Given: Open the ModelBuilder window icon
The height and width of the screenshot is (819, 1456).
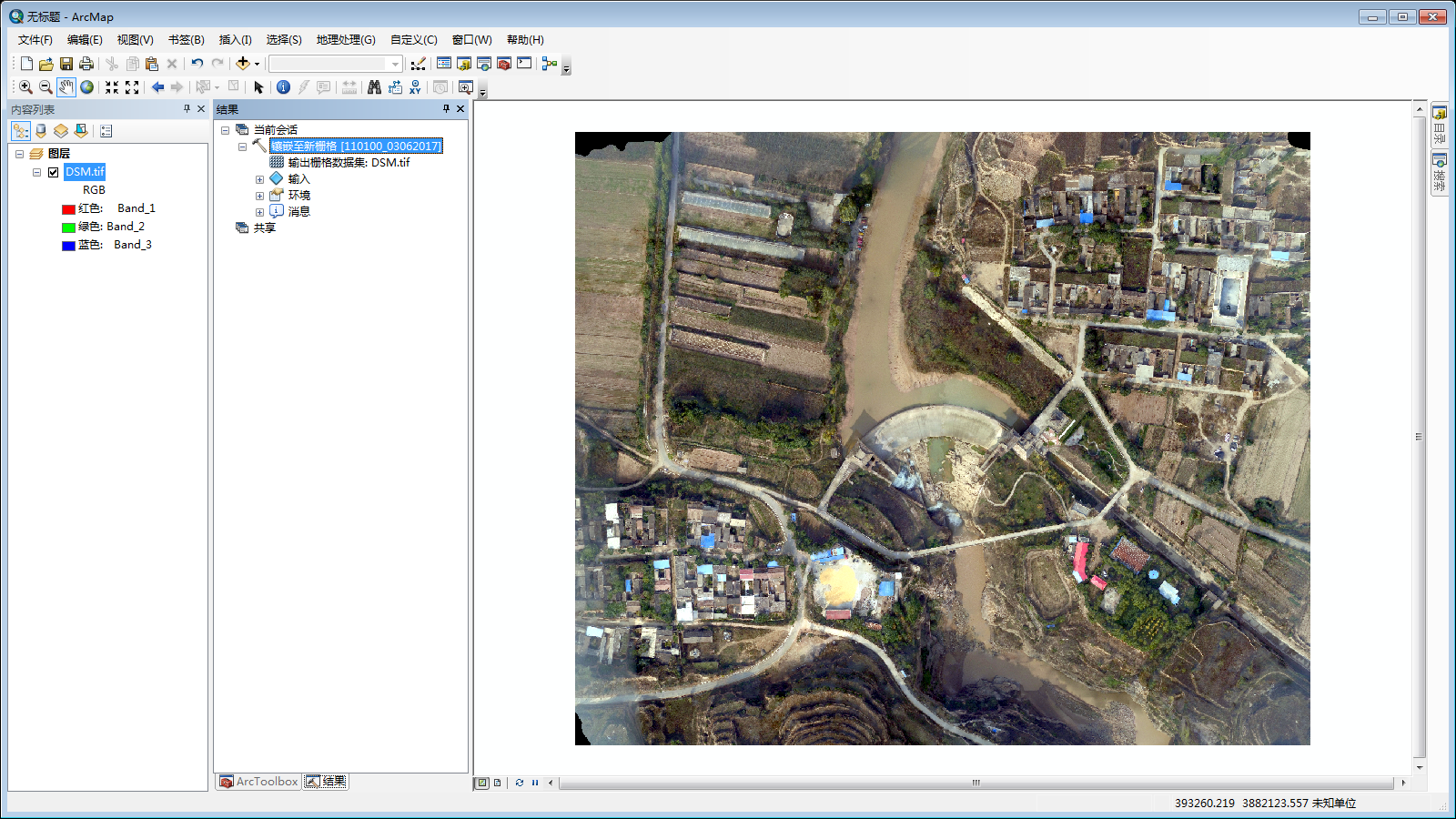Looking at the screenshot, I should click(x=549, y=64).
